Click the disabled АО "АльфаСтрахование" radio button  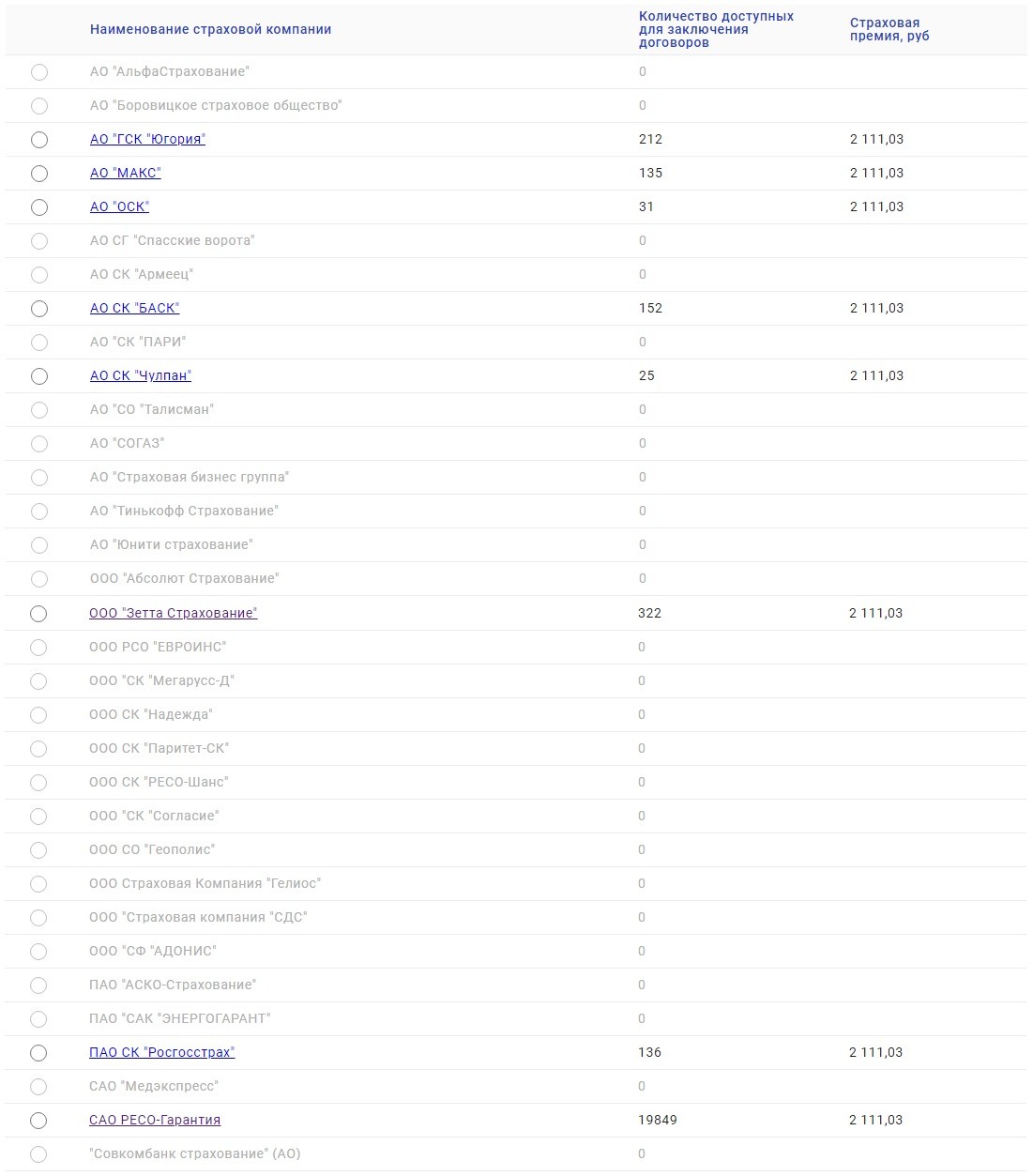pos(39,72)
